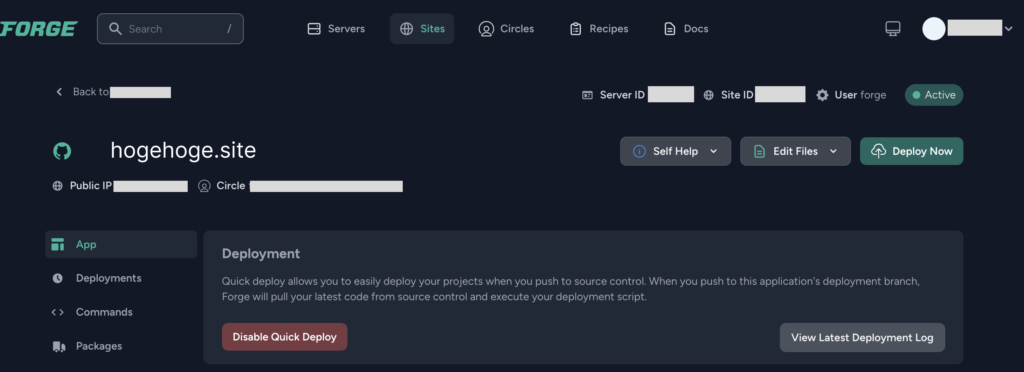Viewport: 1024px width, 372px height.
Task: Click the Public IP globe icon
Action: click(x=57, y=186)
